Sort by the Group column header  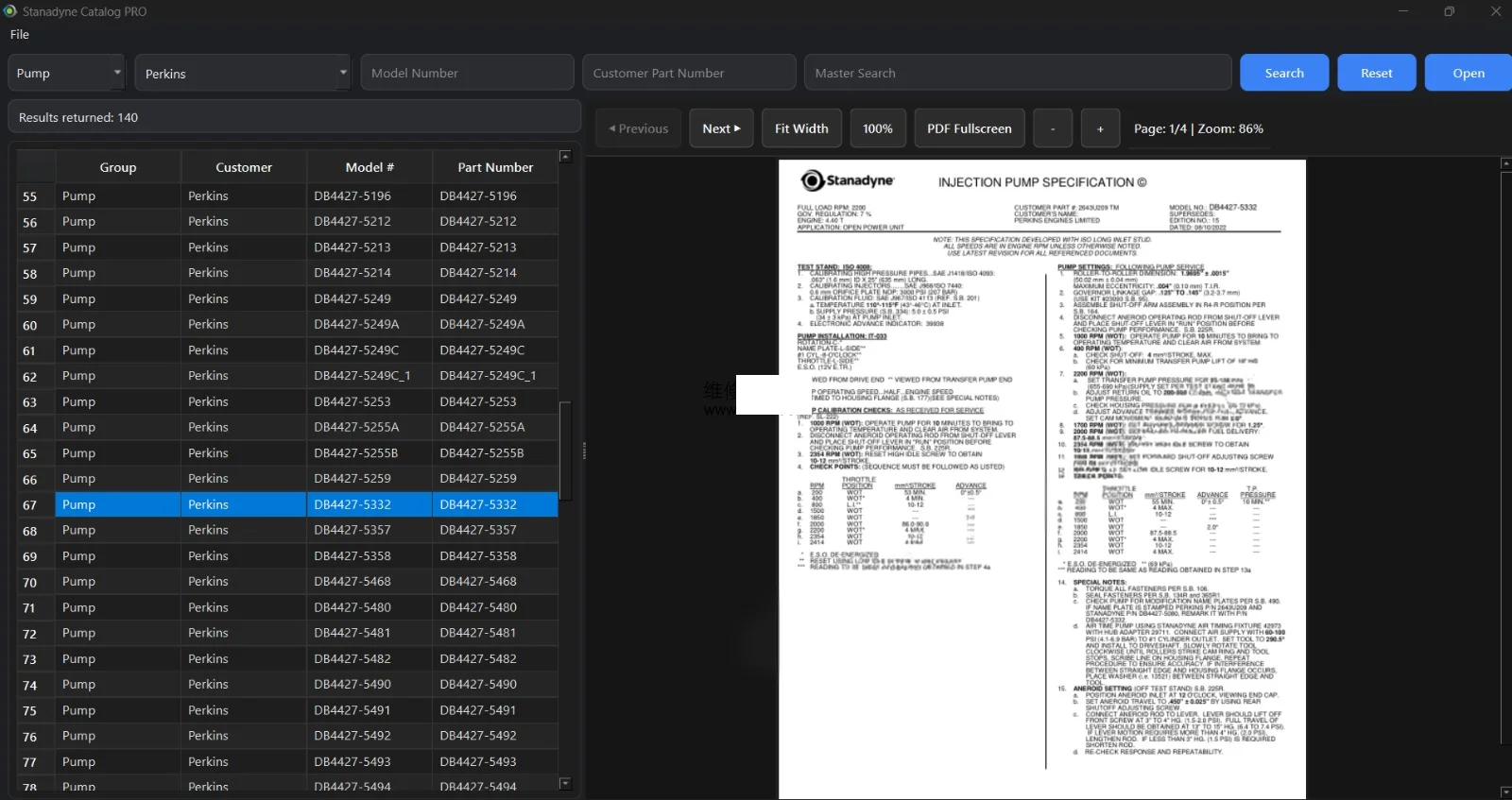pyautogui.click(x=118, y=167)
